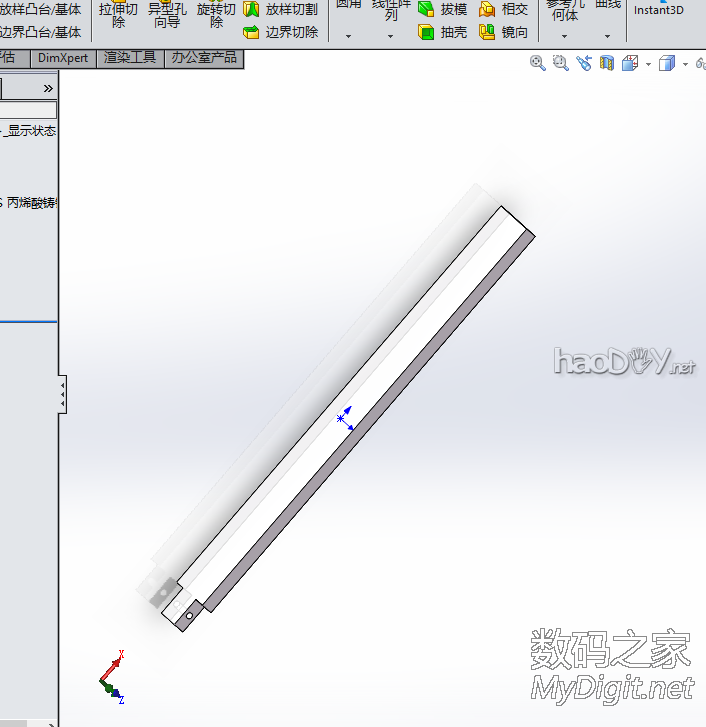
Task: Switch to the DimXpert tab
Action: tap(63, 58)
